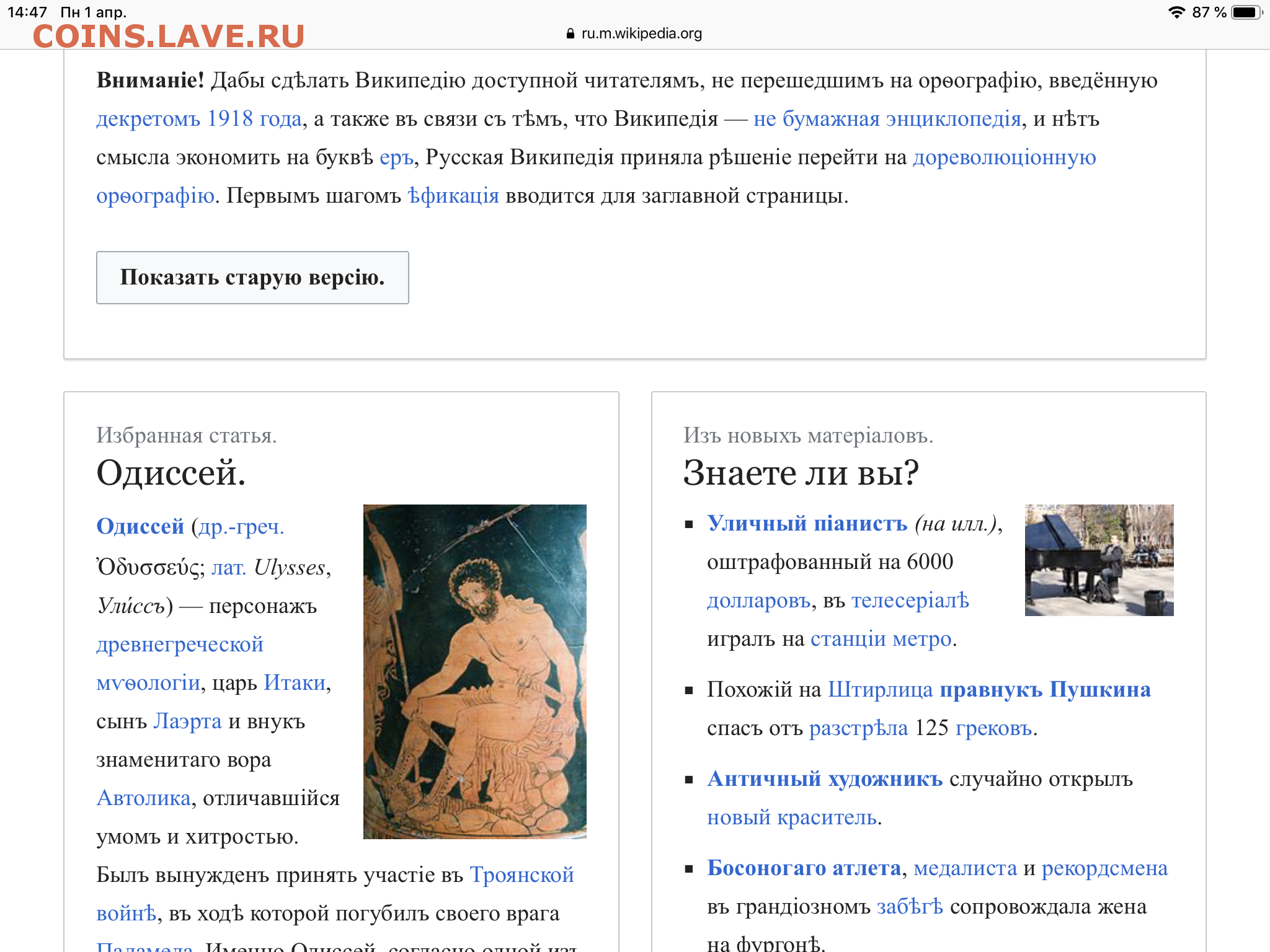Open 'Уличный піанистъ' article link
The width and height of the screenshot is (1270, 952).
point(807,524)
